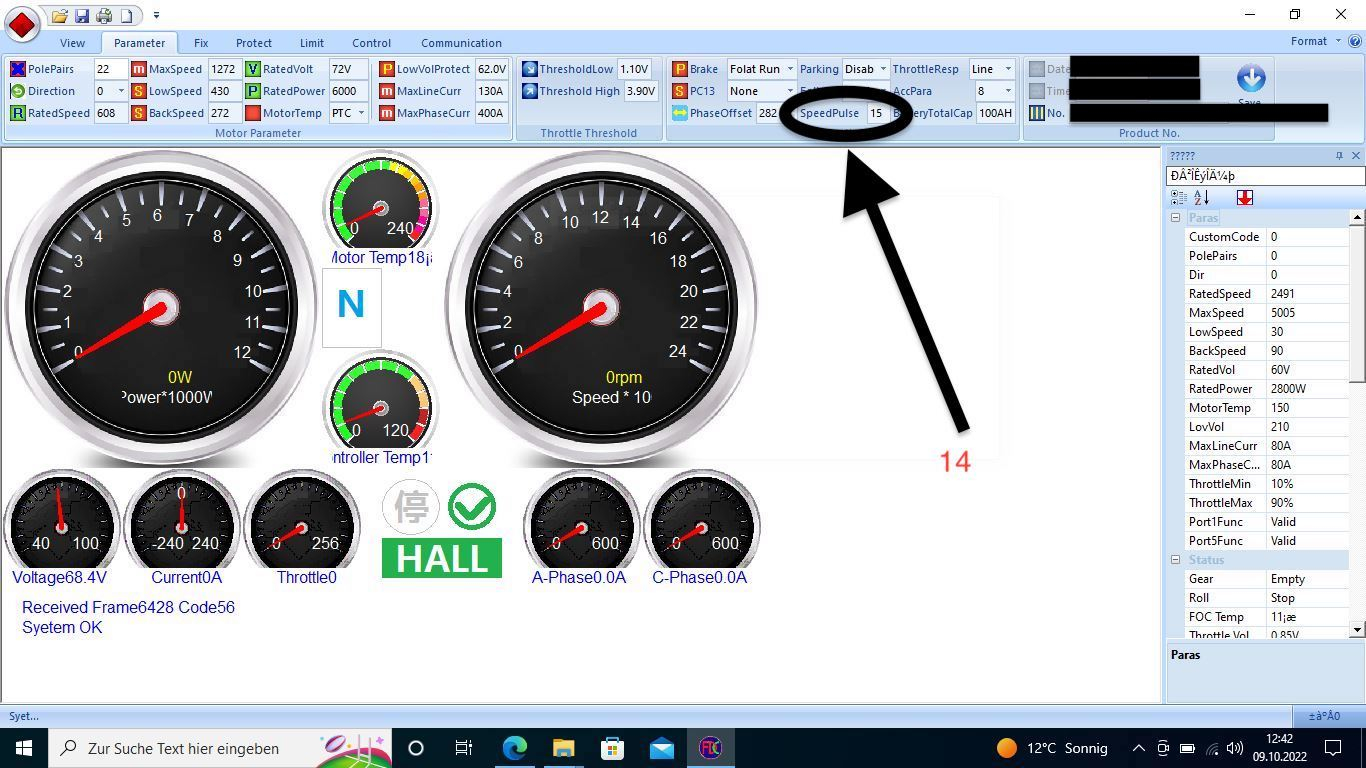Open the Direction dropdown
Screen dimensions: 1366x768
(121, 91)
